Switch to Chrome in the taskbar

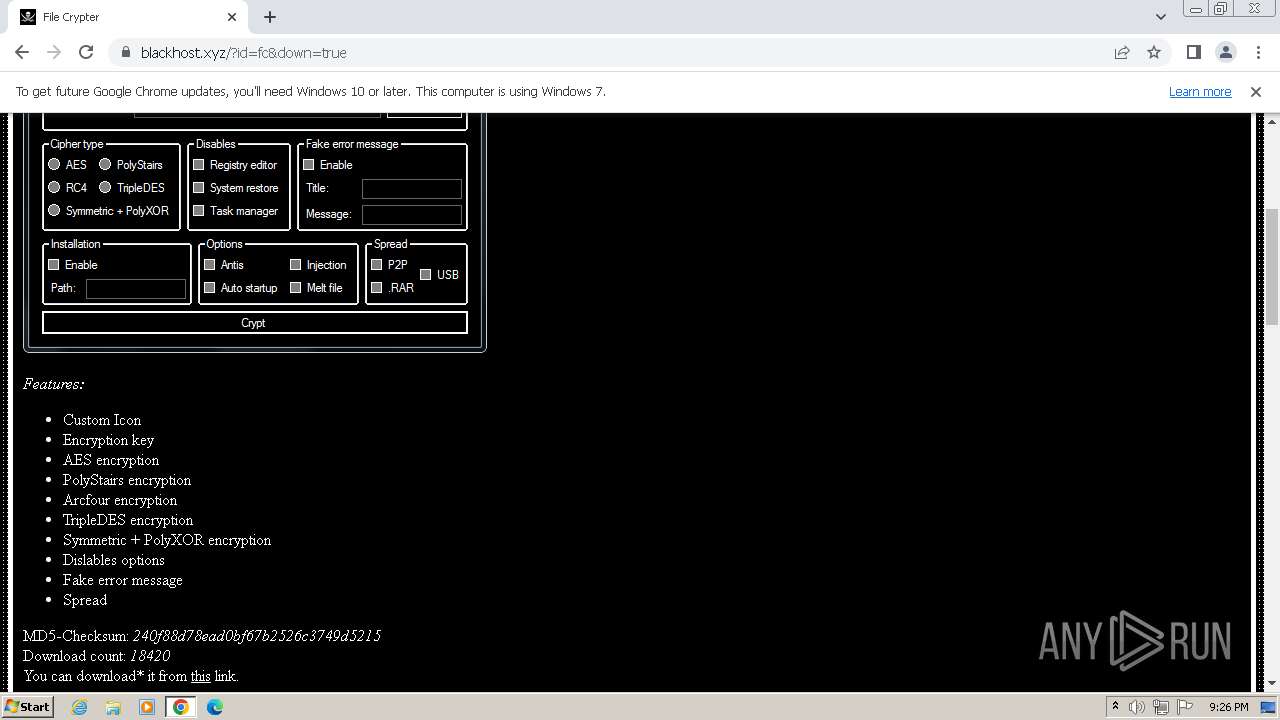(181, 707)
